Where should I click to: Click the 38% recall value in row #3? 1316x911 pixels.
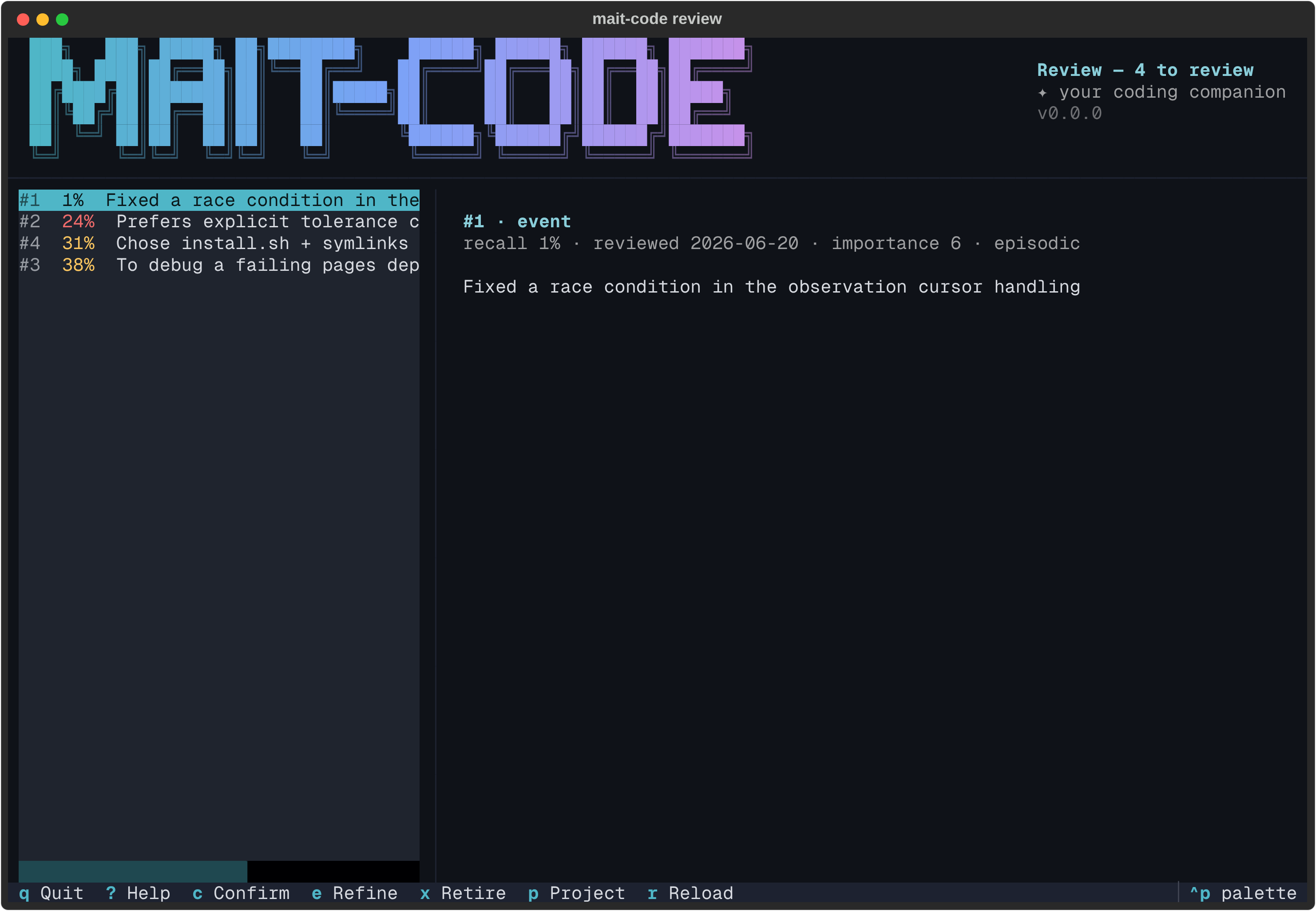[x=78, y=265]
